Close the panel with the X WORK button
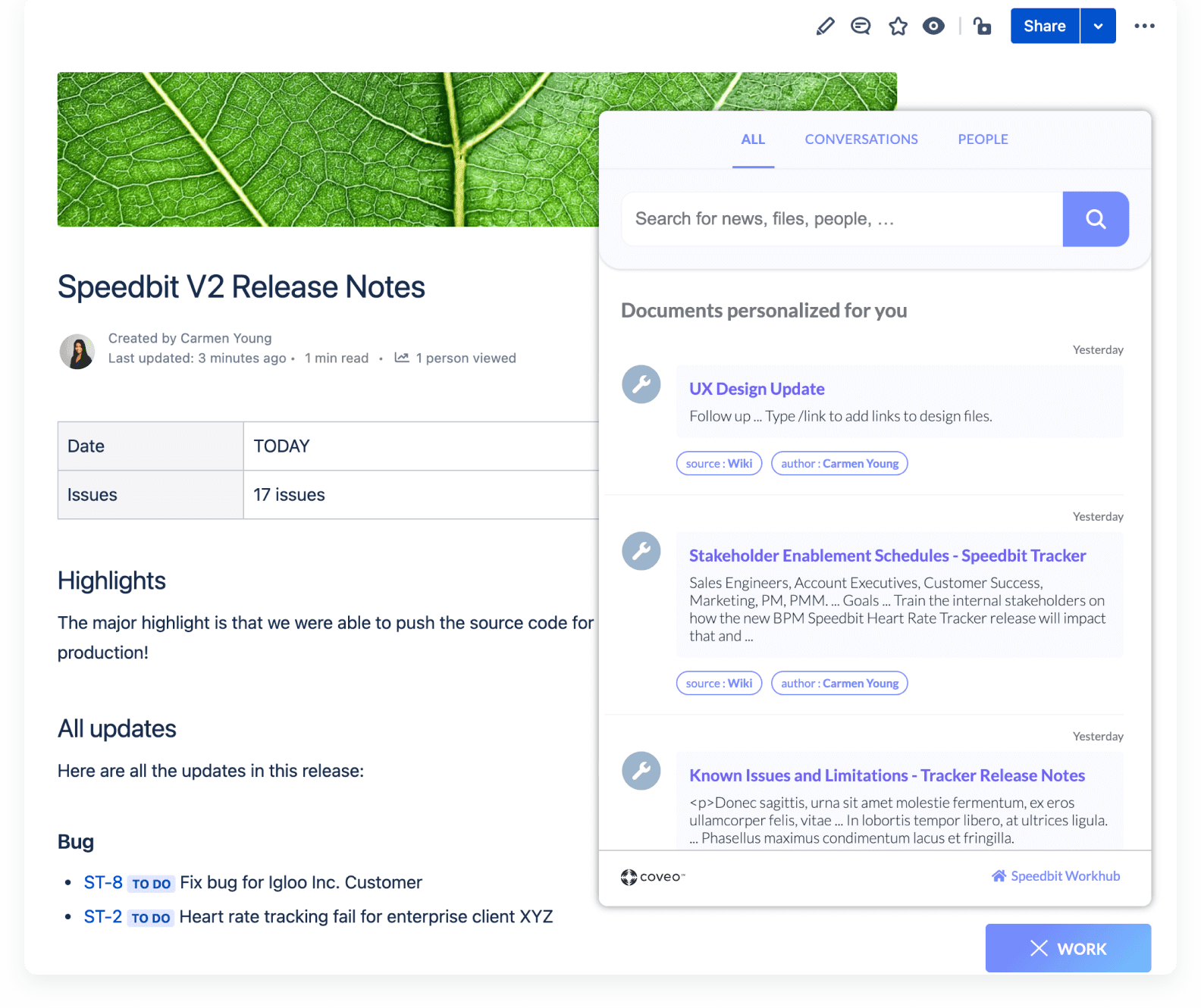This screenshot has height=1008, width=1201. pyautogui.click(x=1068, y=948)
